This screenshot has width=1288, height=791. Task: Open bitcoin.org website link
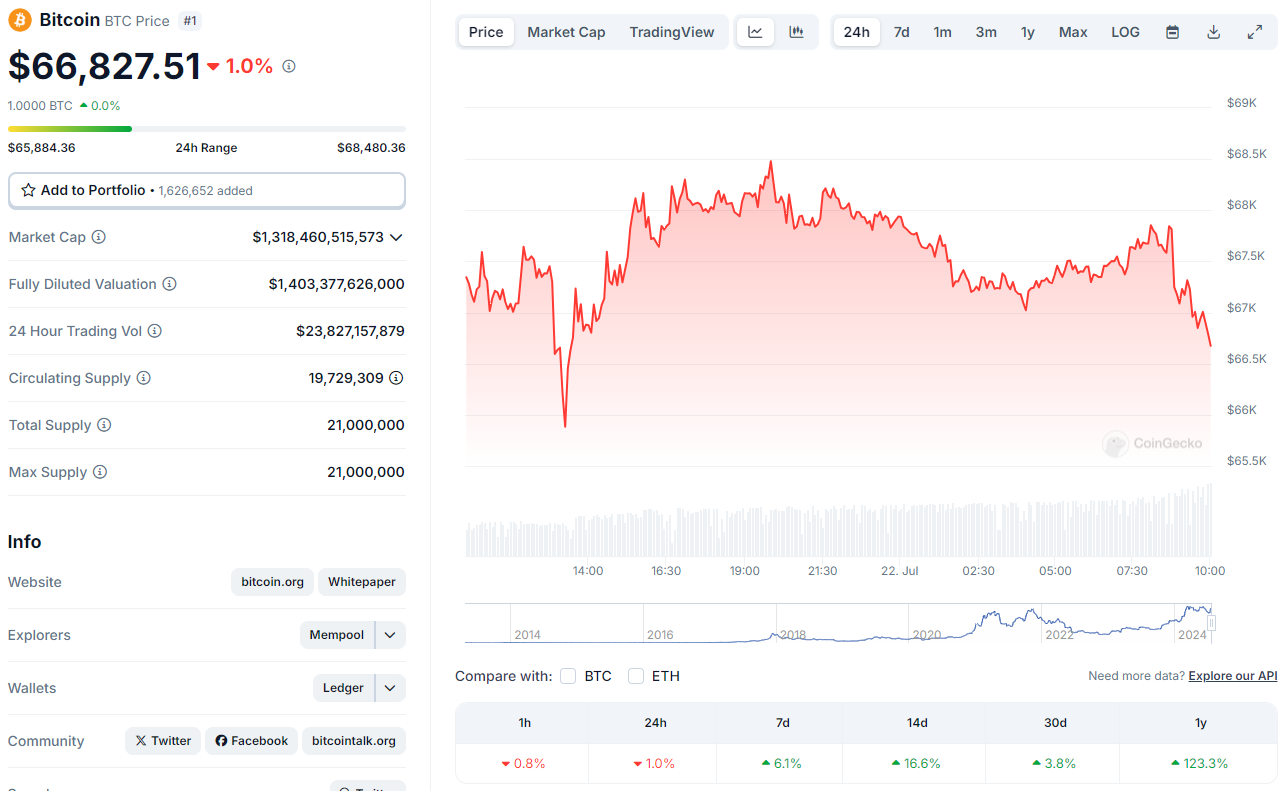click(x=273, y=582)
